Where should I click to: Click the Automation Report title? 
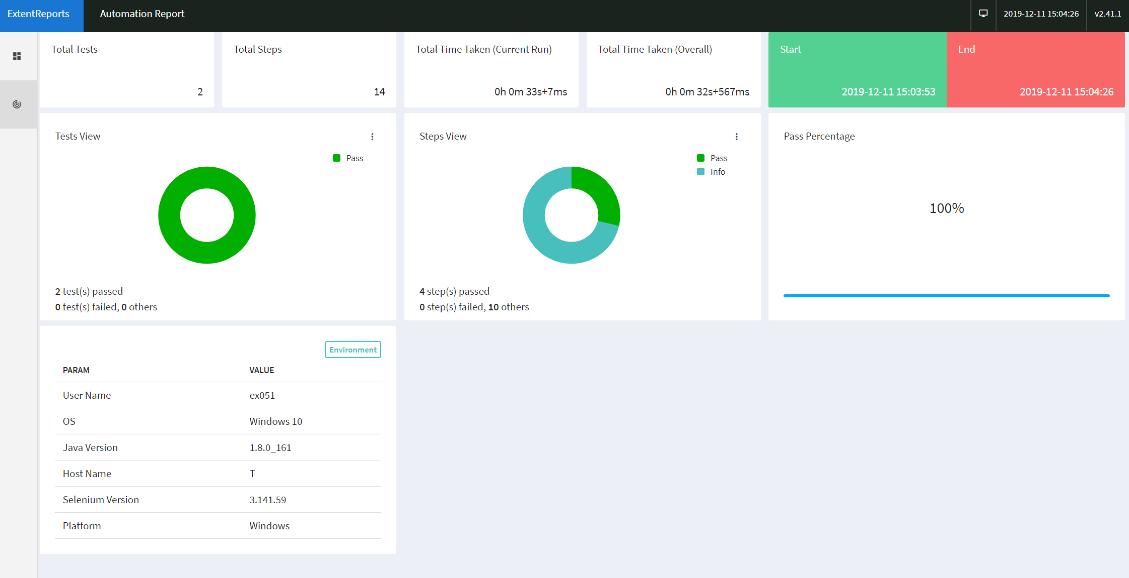tap(142, 14)
